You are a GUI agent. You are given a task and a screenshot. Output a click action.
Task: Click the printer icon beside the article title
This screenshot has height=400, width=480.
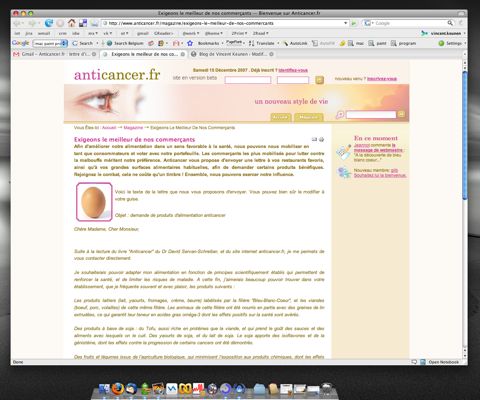pyautogui.click(x=321, y=139)
